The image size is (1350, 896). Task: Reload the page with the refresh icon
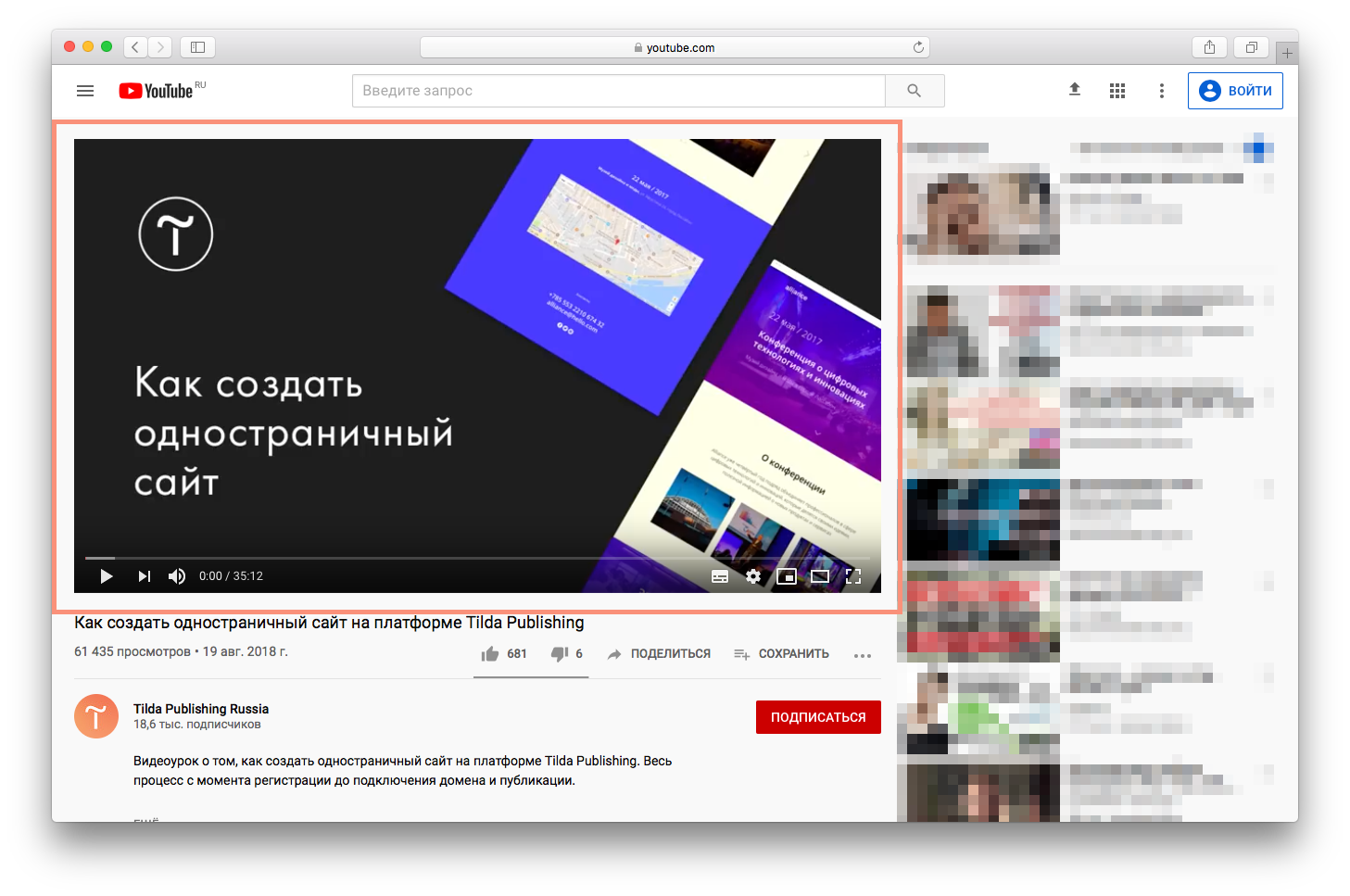[x=918, y=47]
